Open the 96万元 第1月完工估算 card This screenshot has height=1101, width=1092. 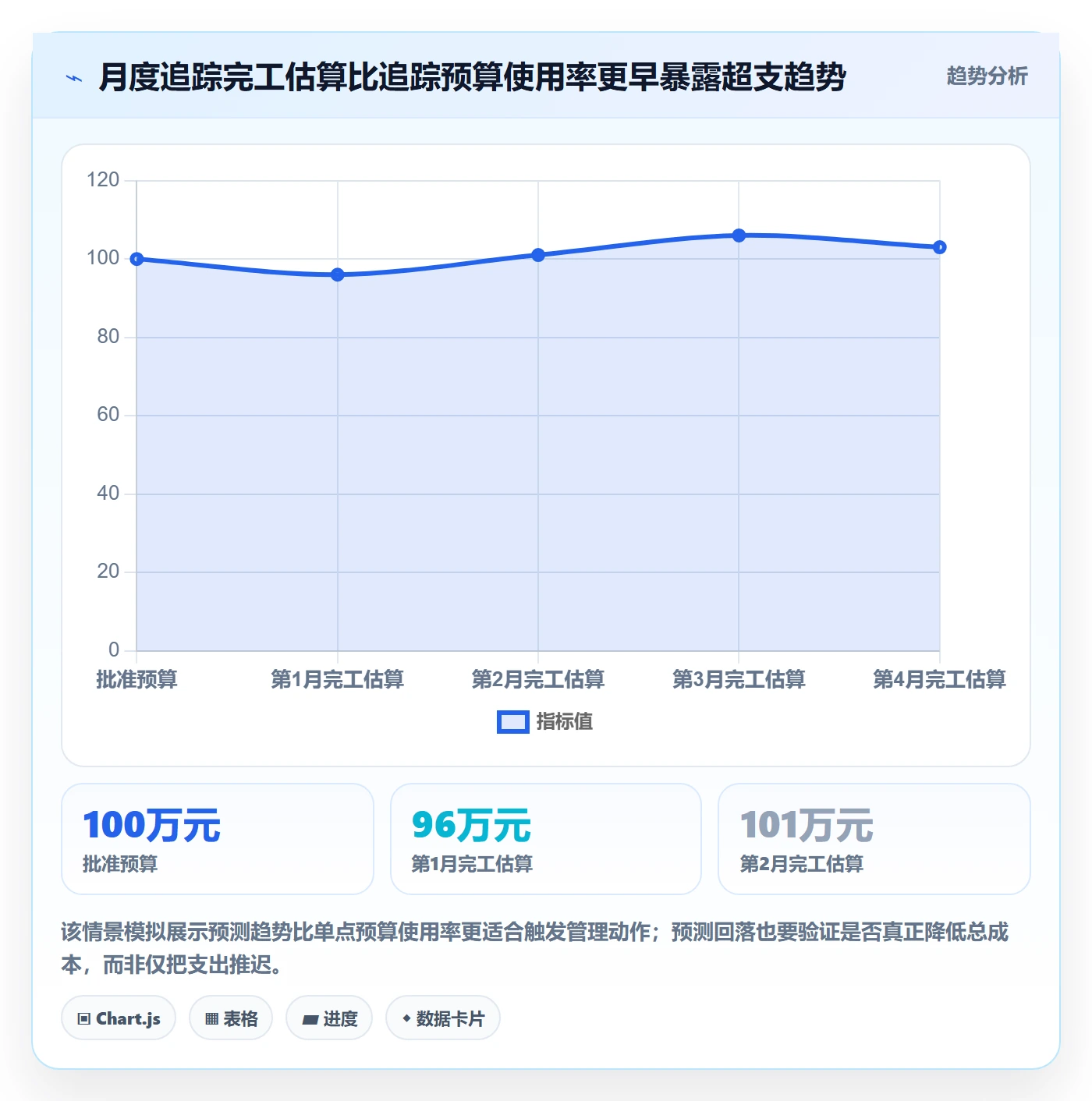(x=546, y=839)
